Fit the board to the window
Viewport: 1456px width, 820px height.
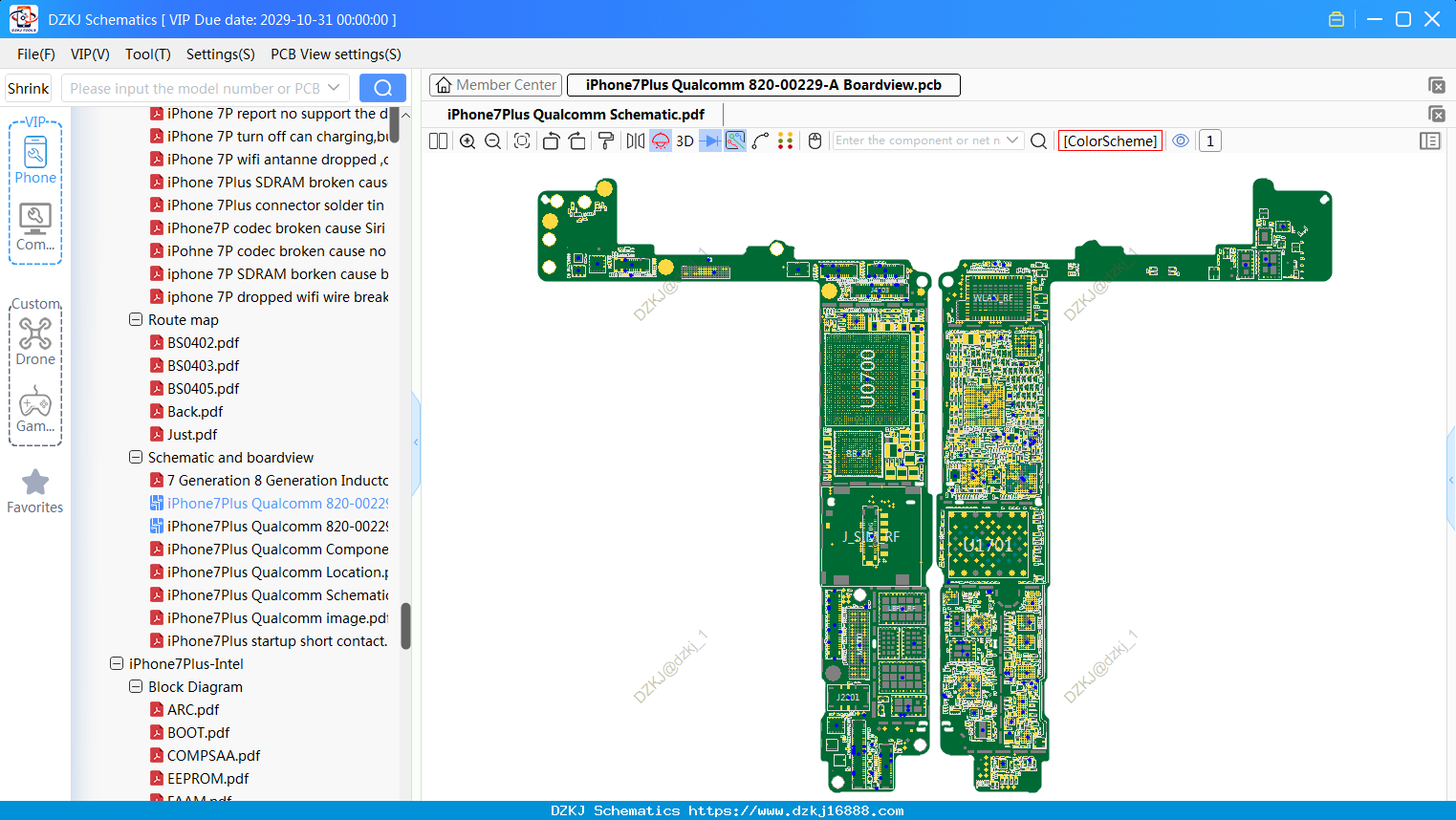click(522, 140)
